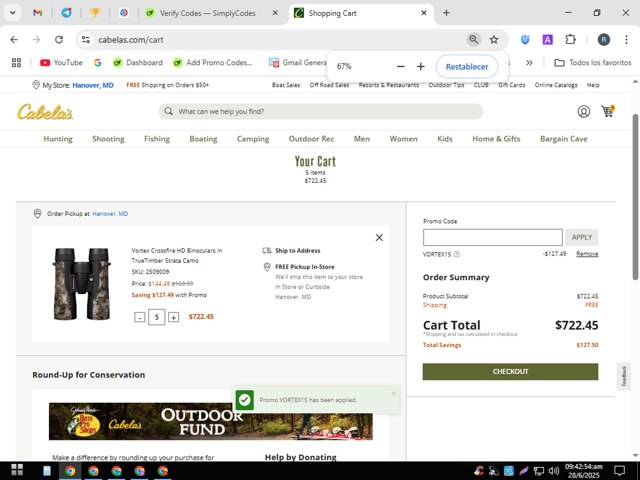
Task: Remove the VORTEX15 promo code
Action: tap(587, 254)
